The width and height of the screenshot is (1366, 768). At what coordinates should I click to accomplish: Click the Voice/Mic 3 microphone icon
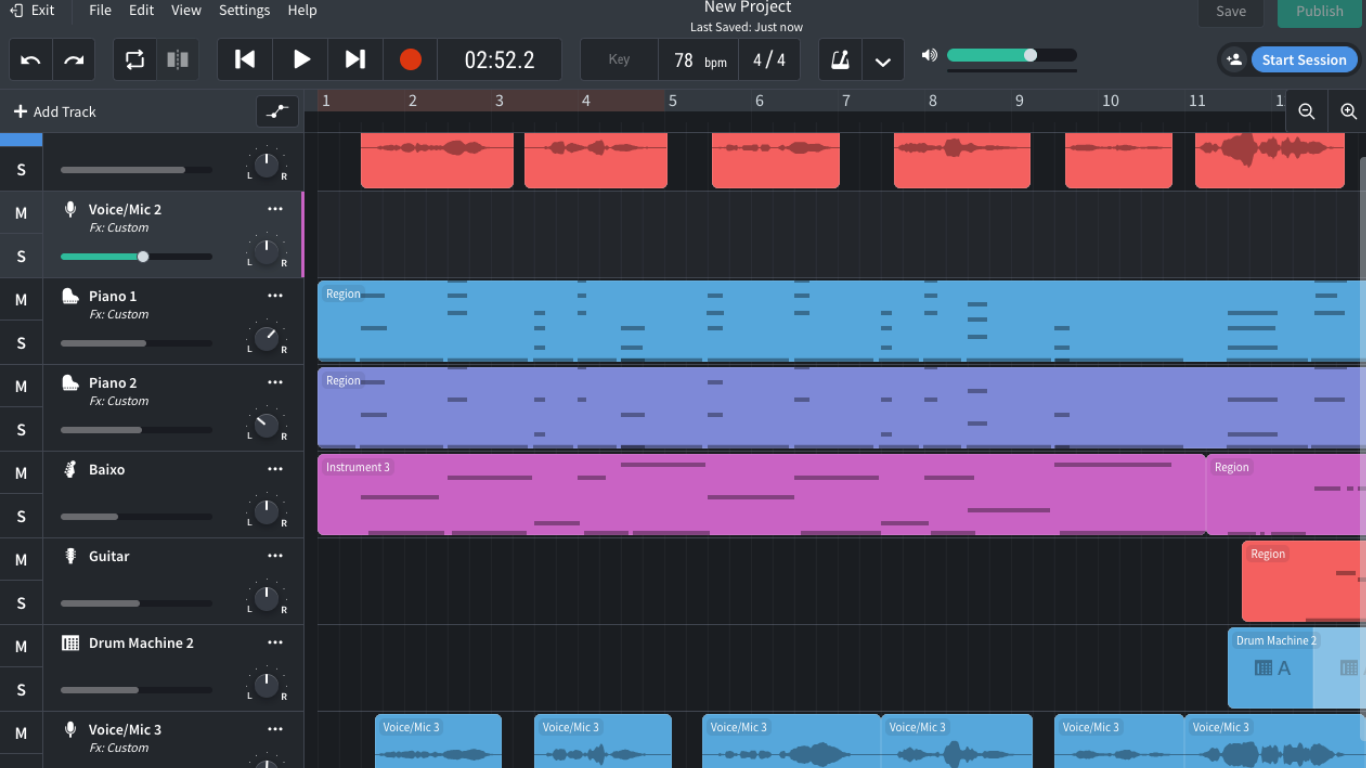click(x=70, y=729)
